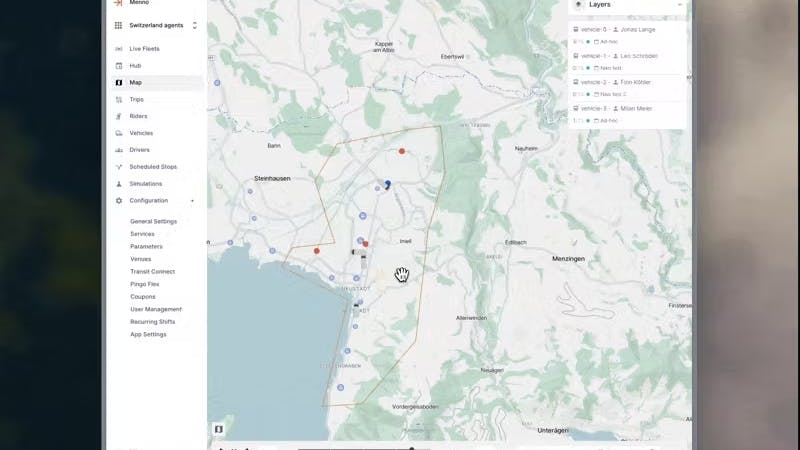Image resolution: width=800 pixels, height=450 pixels.
Task: Open the Hub page
Action: pyautogui.click(x=157, y=66)
